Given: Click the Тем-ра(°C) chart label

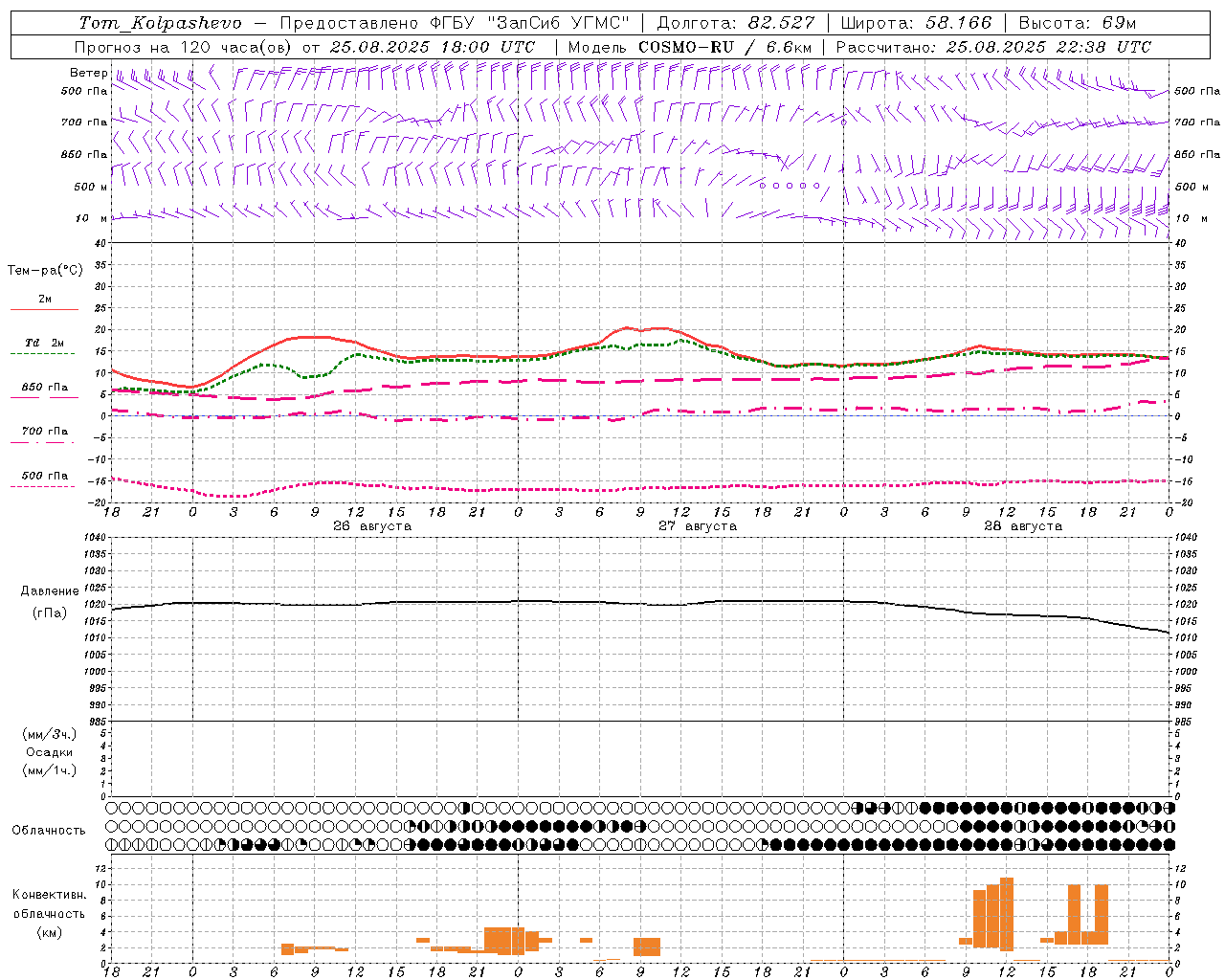Looking at the screenshot, I should [x=45, y=271].
